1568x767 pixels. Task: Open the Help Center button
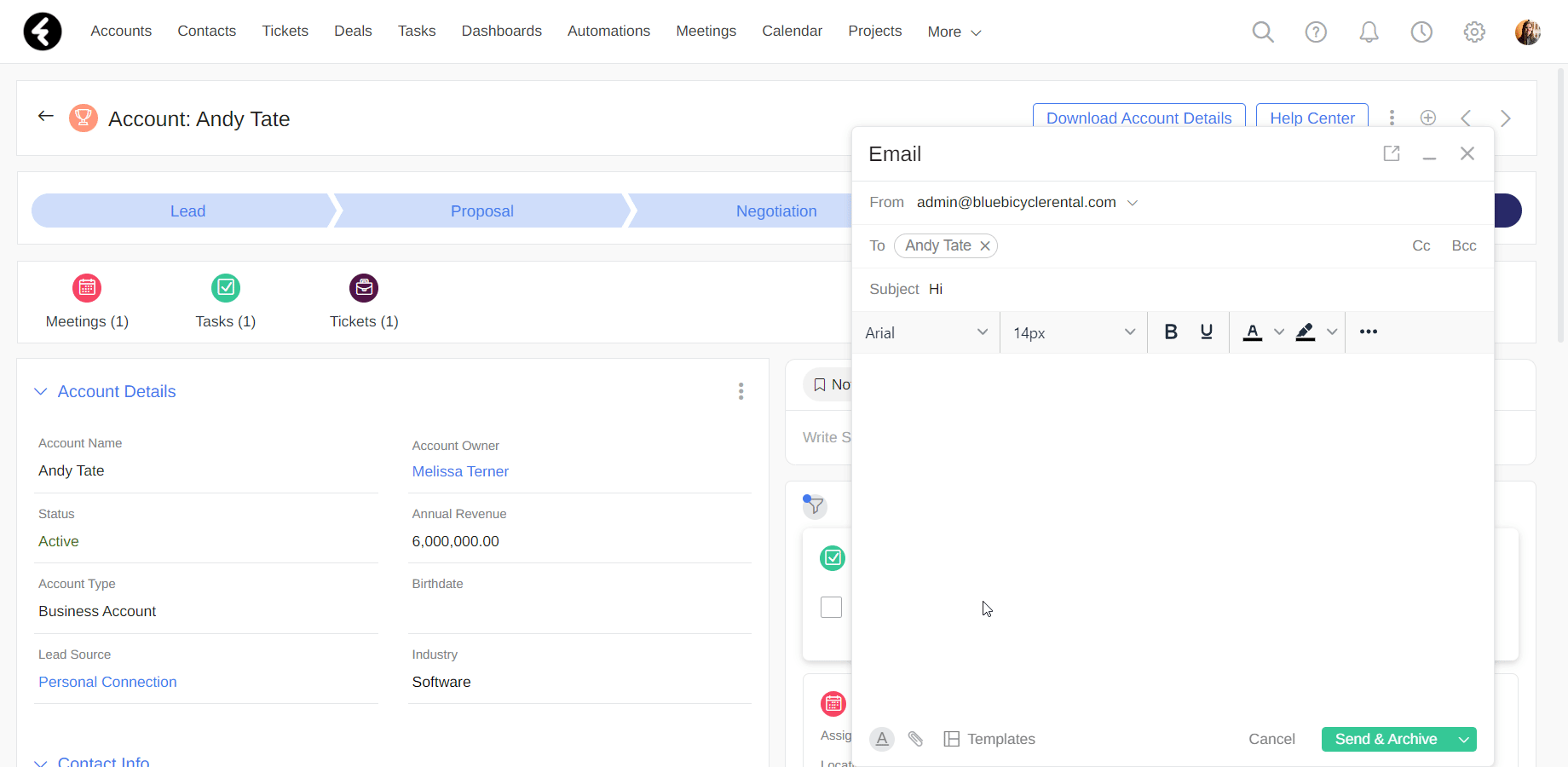click(x=1311, y=118)
